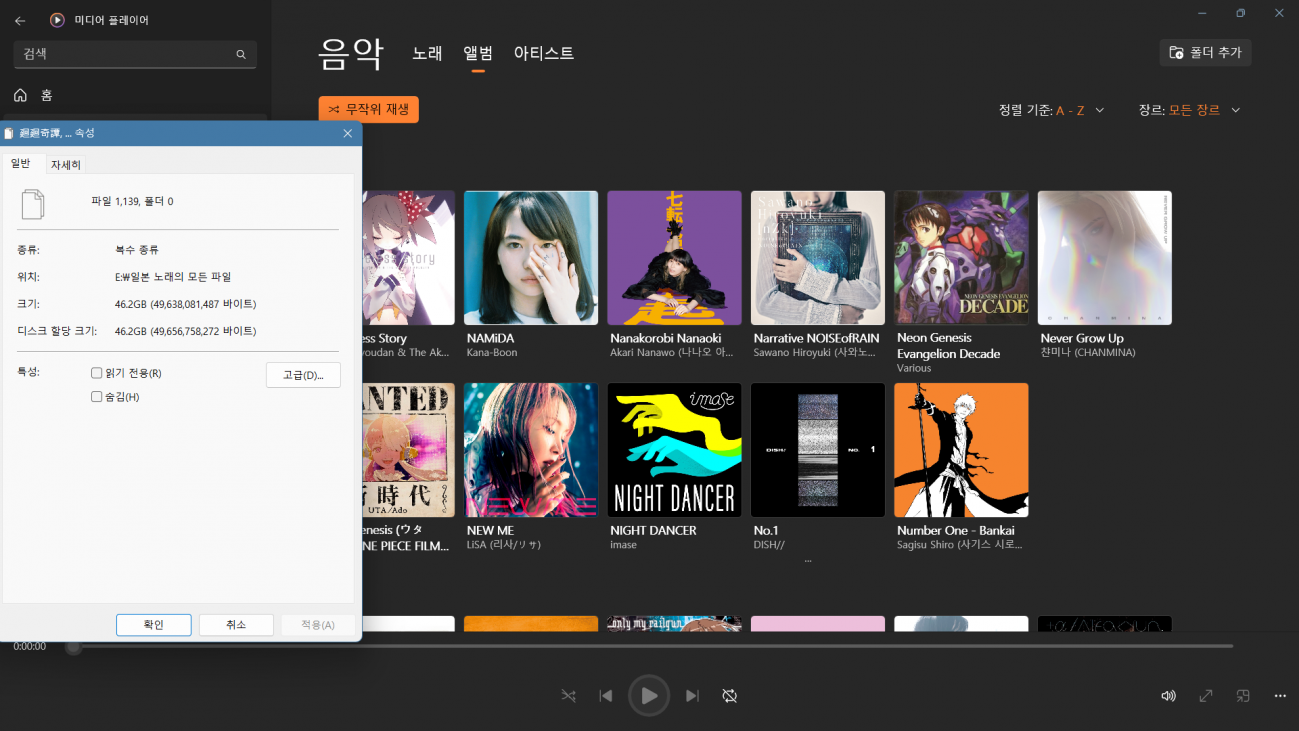Skip to next track
The image size is (1299, 731).
click(x=692, y=696)
